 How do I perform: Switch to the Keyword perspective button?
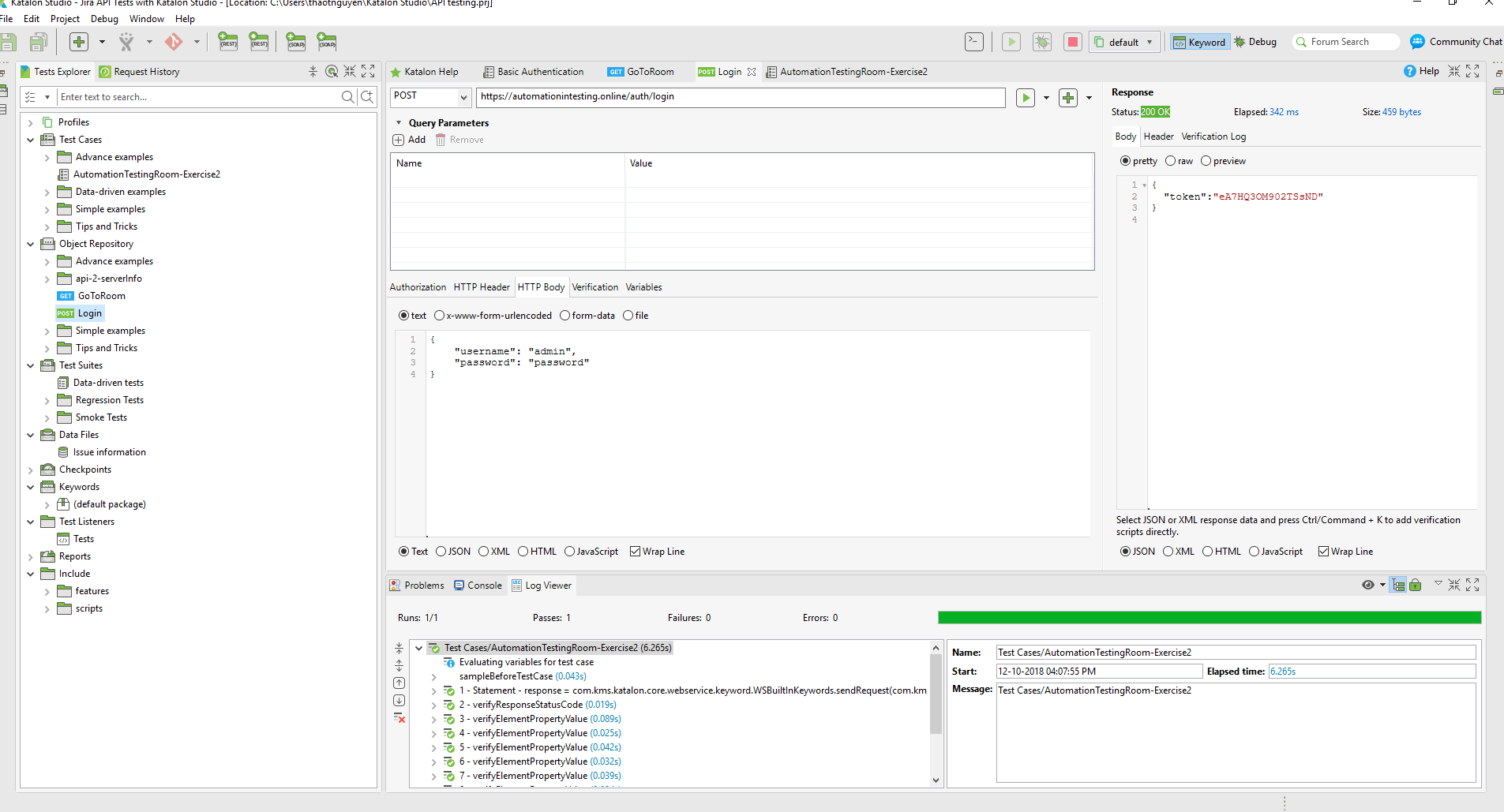[x=1199, y=42]
